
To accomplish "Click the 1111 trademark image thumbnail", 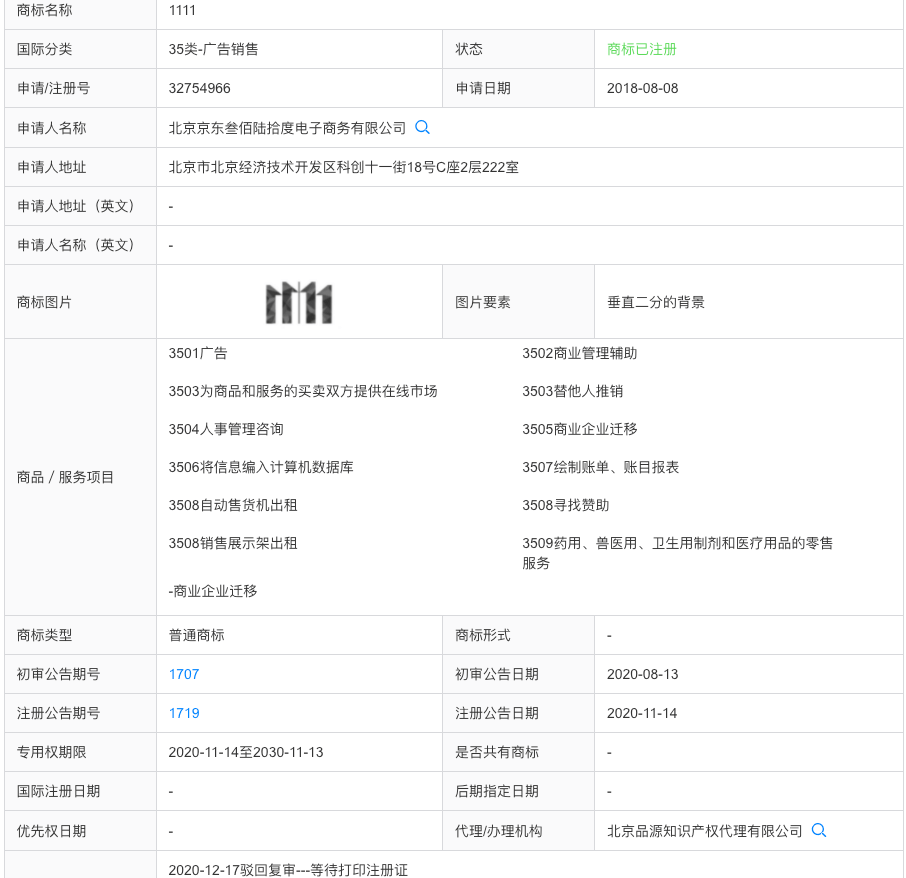I will [298, 300].
